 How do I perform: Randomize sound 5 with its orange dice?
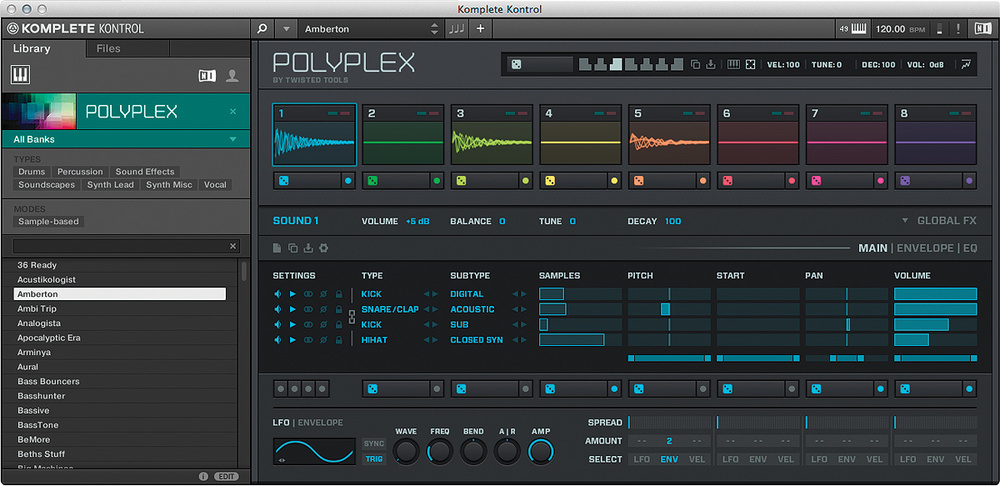pos(638,181)
